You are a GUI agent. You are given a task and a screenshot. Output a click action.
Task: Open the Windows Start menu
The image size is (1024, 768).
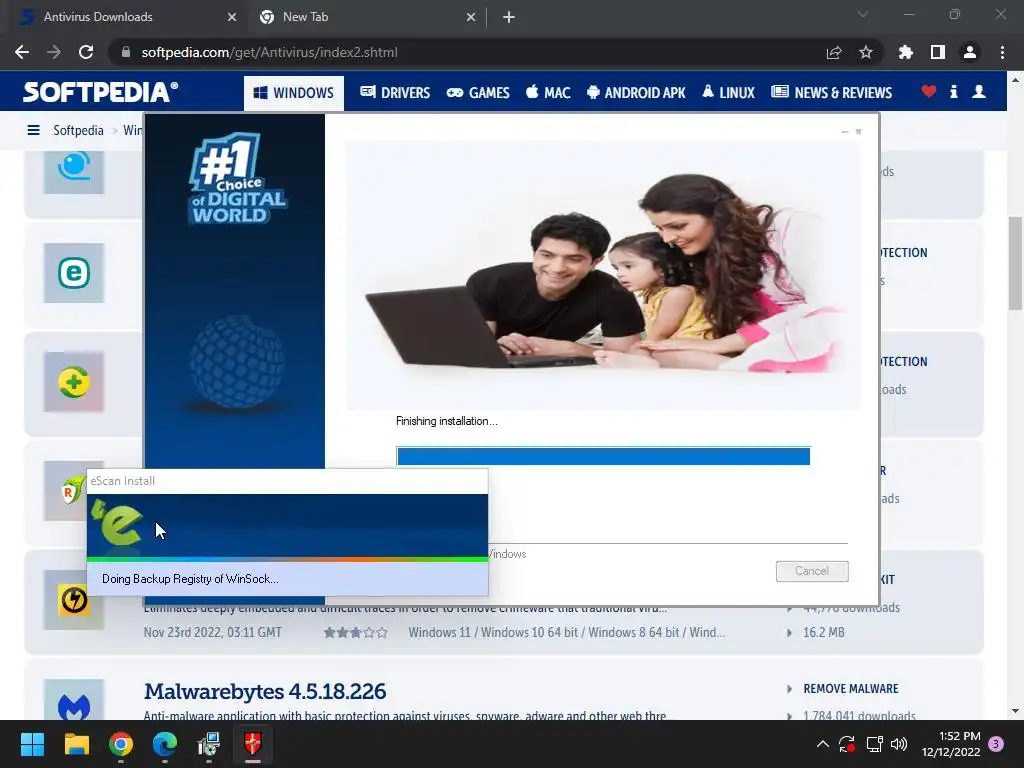[x=32, y=744]
